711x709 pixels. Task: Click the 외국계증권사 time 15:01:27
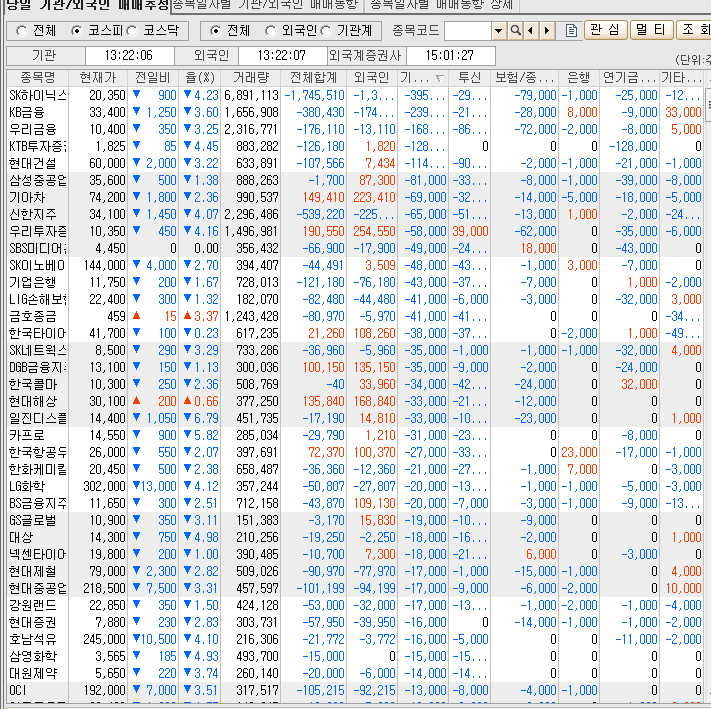pyautogui.click(x=450, y=56)
